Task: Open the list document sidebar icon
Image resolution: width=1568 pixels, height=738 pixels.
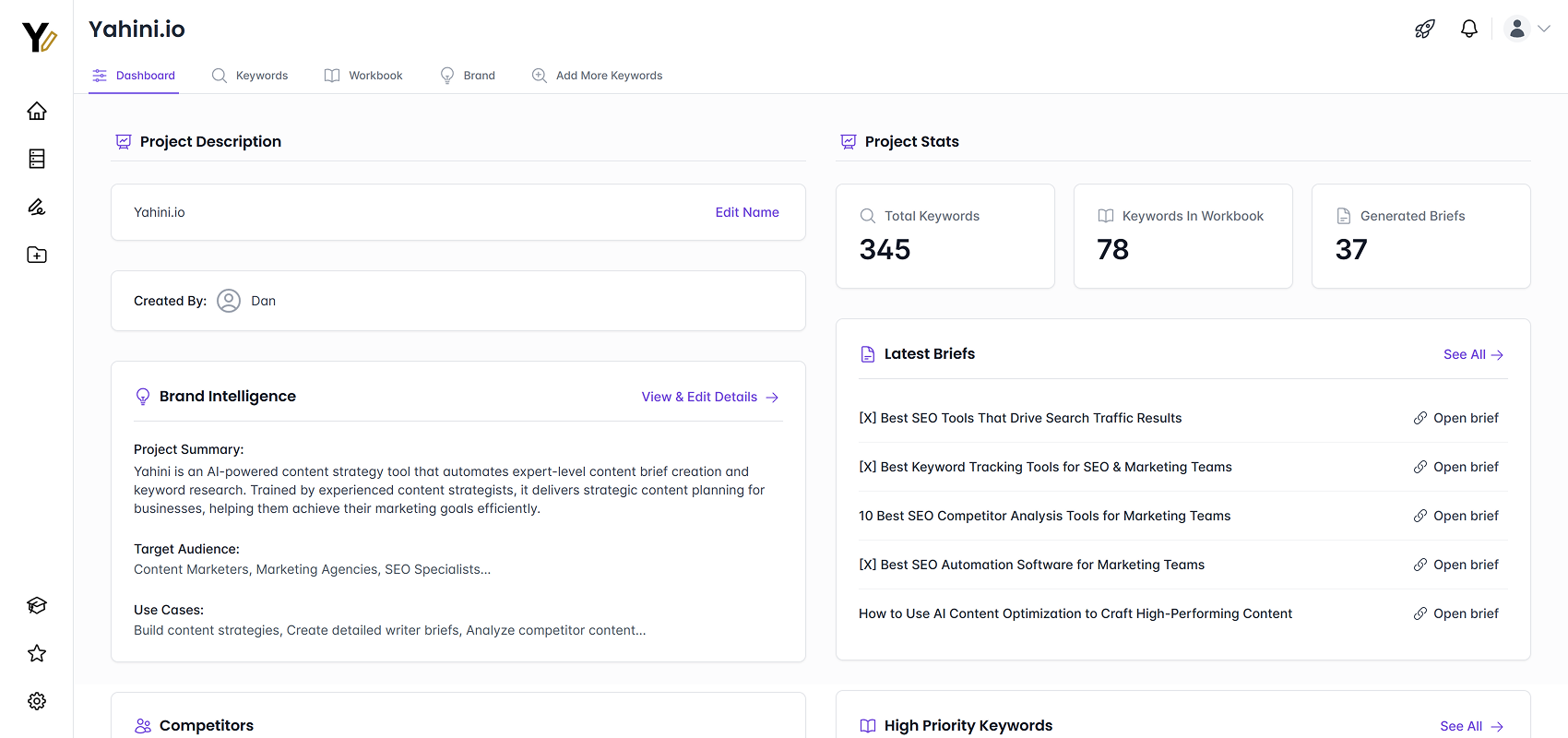Action: click(37, 159)
